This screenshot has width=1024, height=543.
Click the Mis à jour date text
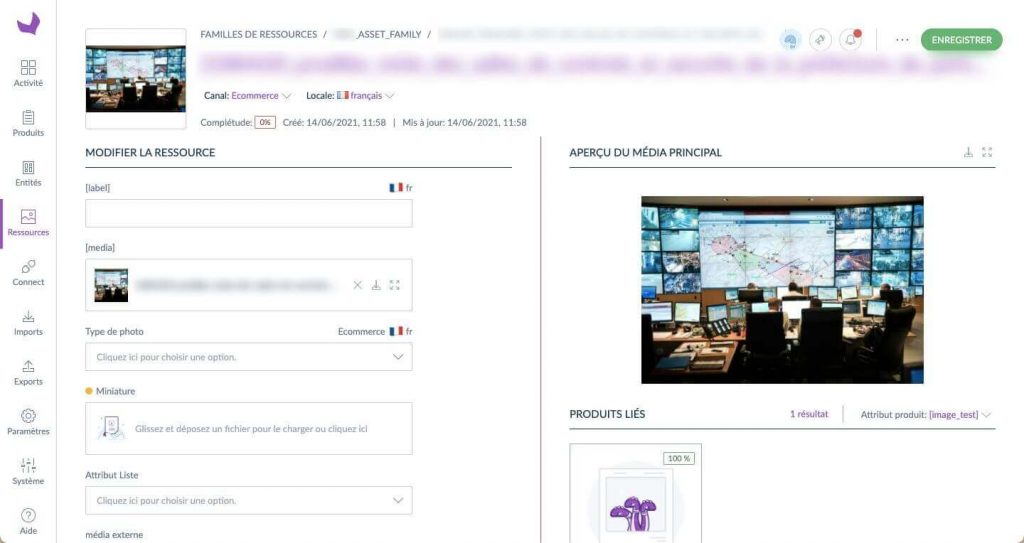point(464,122)
